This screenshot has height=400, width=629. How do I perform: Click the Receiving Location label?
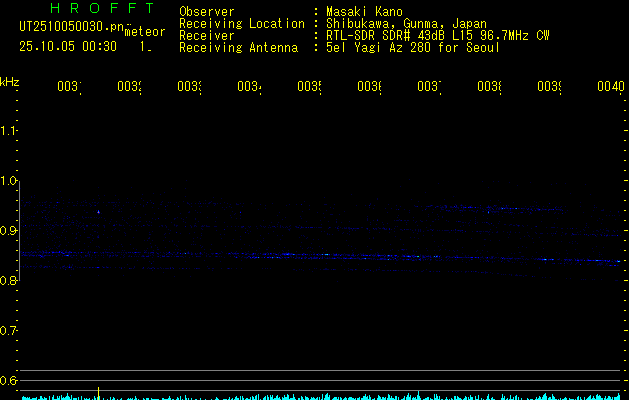coord(242,24)
